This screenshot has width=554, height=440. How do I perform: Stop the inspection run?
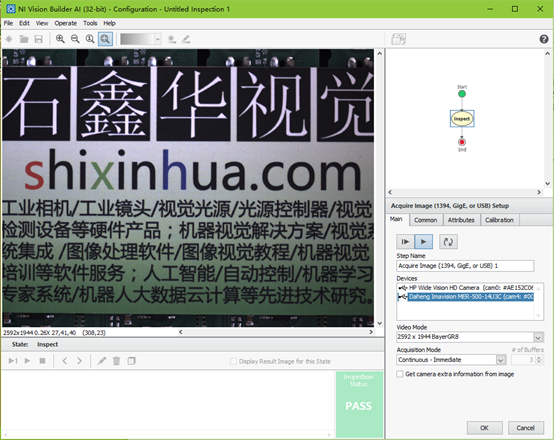pos(42,361)
